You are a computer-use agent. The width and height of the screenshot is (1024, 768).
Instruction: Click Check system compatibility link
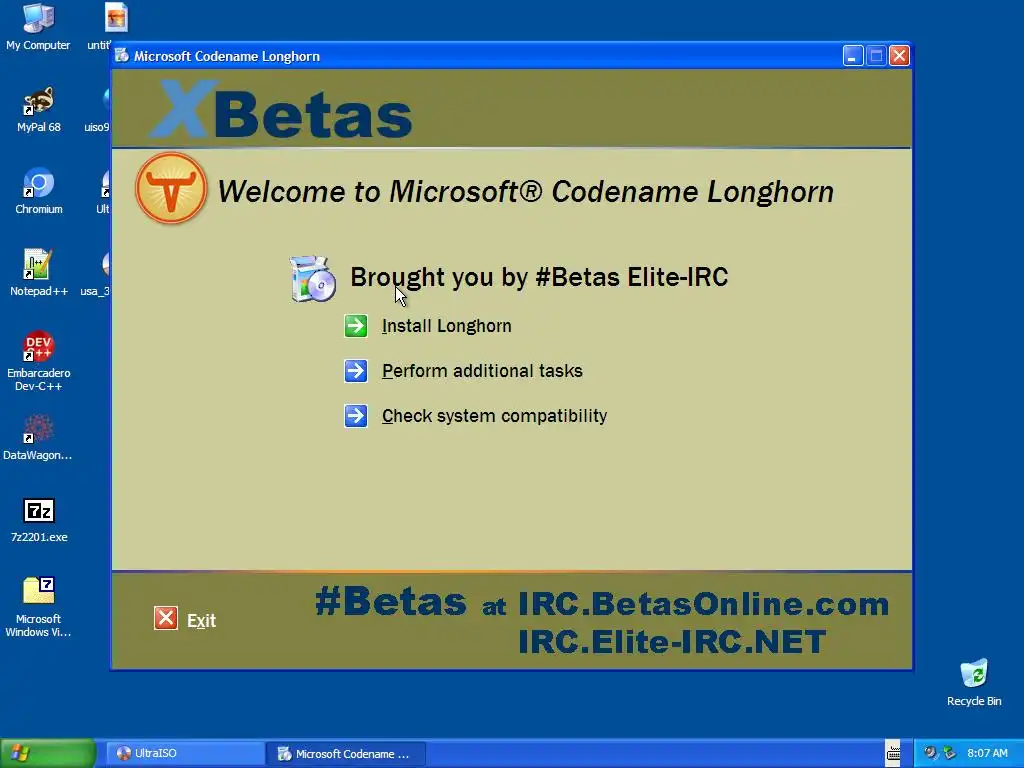(494, 416)
